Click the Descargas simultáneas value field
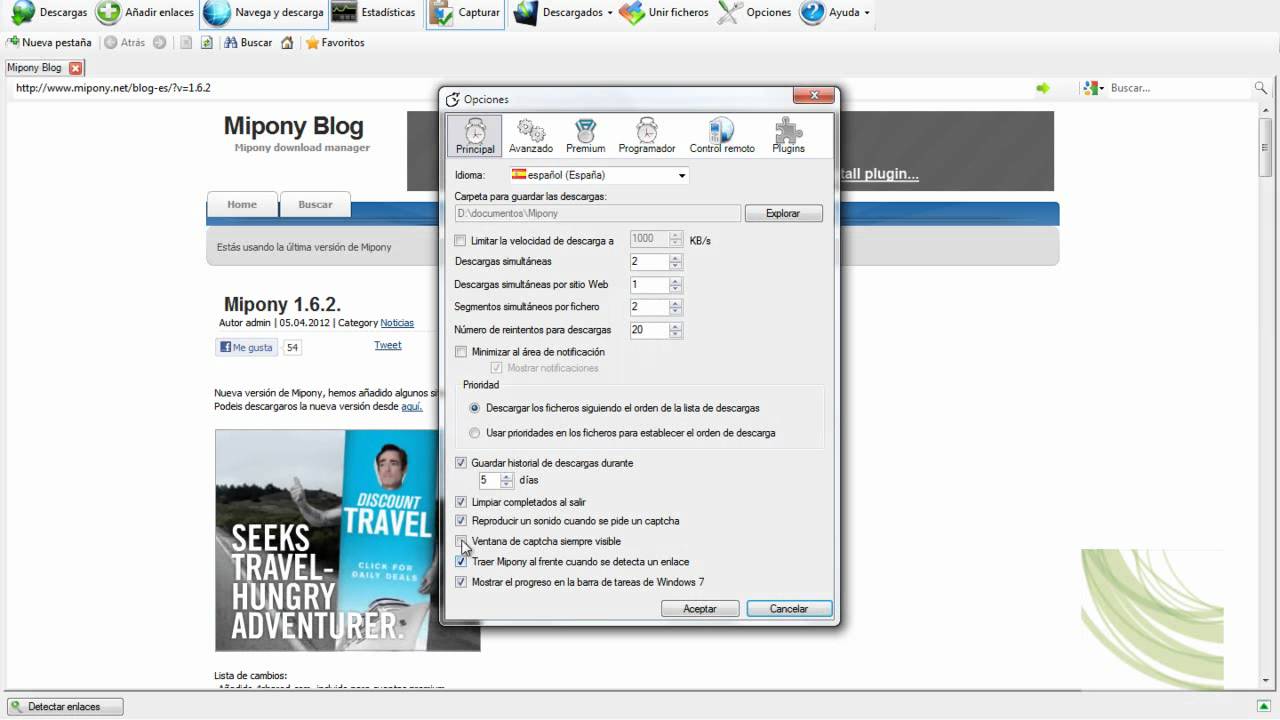This screenshot has height=720, width=1280. 649,262
